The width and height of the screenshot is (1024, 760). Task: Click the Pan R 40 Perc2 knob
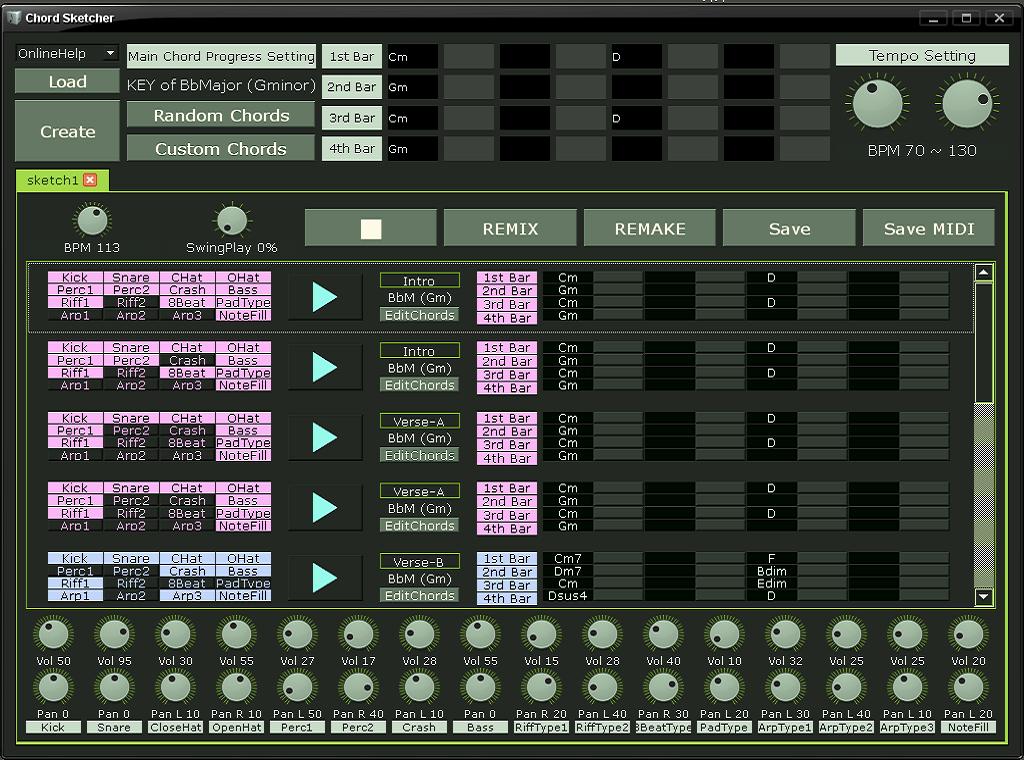click(358, 688)
